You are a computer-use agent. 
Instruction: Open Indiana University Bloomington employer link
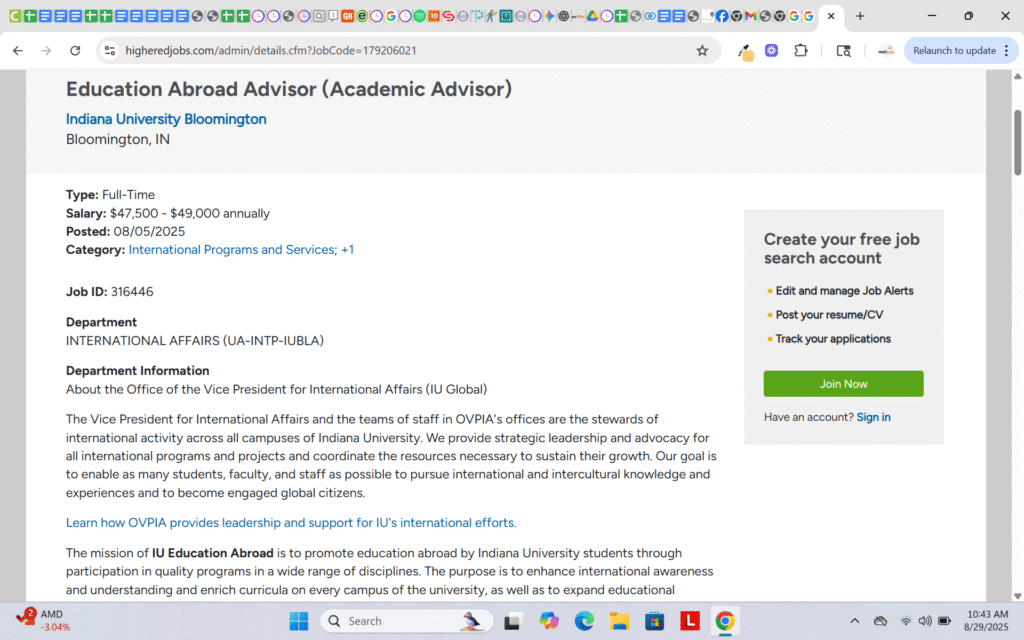(166, 119)
